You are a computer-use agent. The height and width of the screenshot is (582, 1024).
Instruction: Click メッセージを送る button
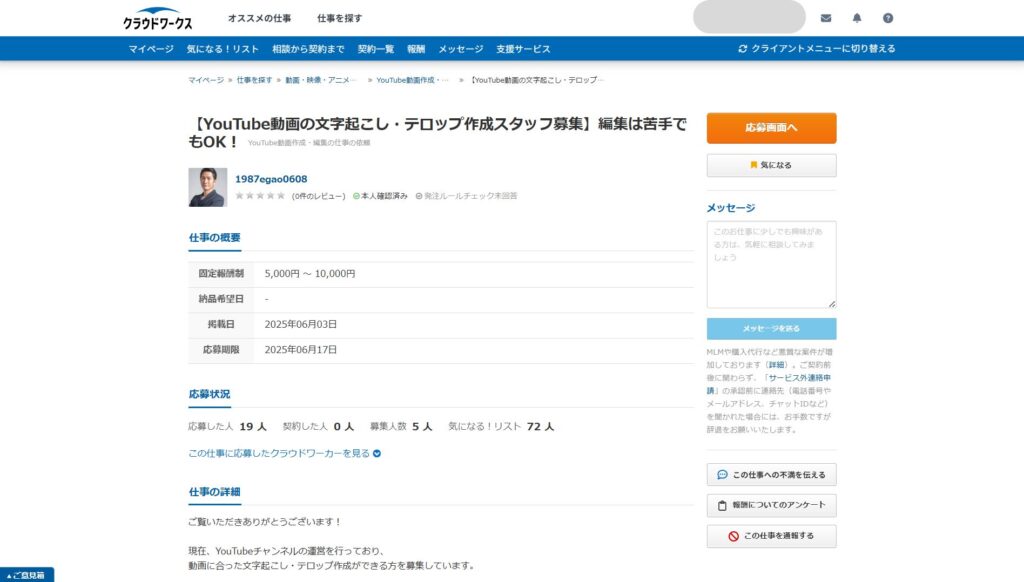(x=771, y=329)
